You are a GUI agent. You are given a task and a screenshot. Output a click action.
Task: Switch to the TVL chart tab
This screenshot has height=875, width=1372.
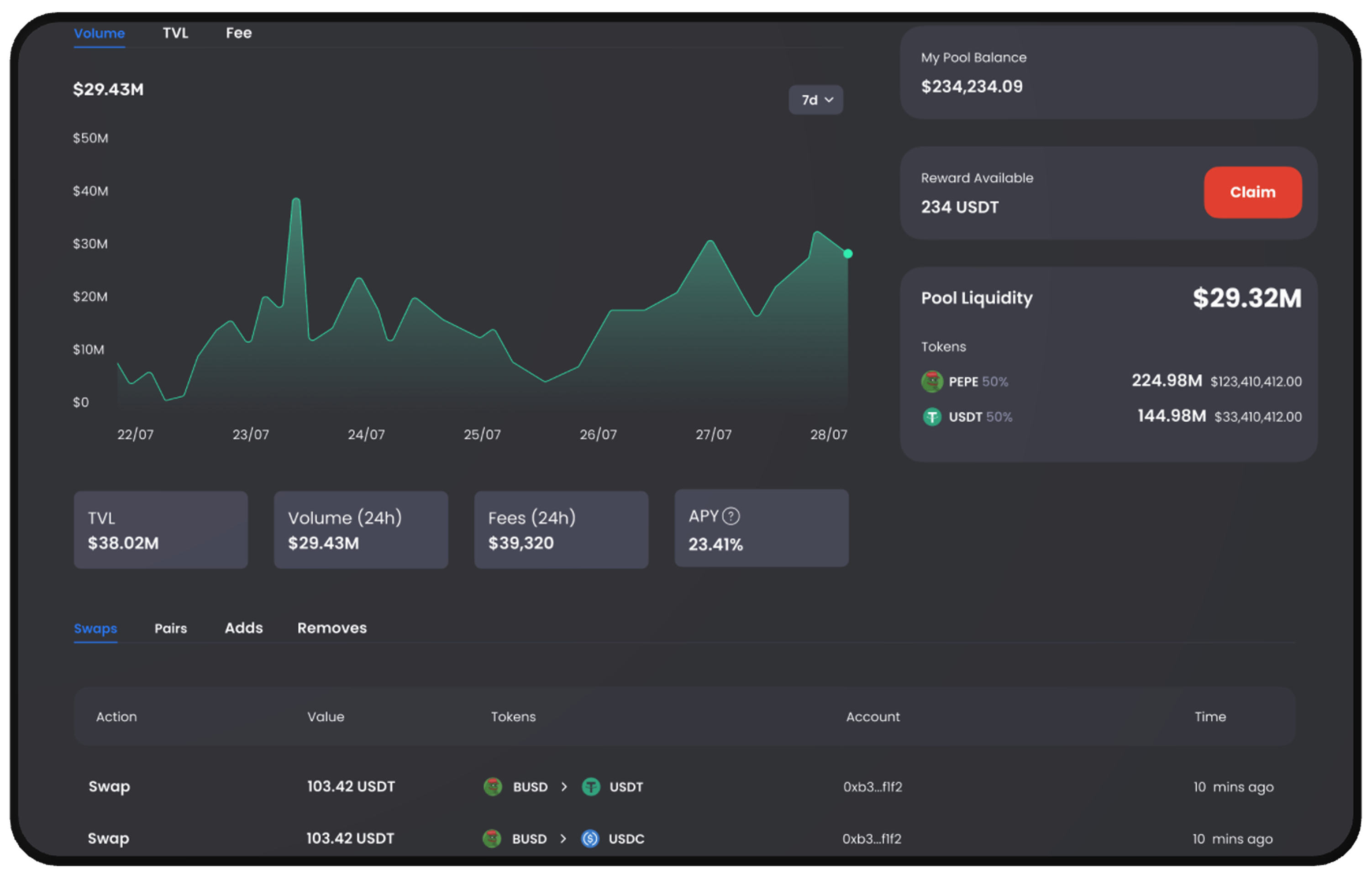coord(175,33)
